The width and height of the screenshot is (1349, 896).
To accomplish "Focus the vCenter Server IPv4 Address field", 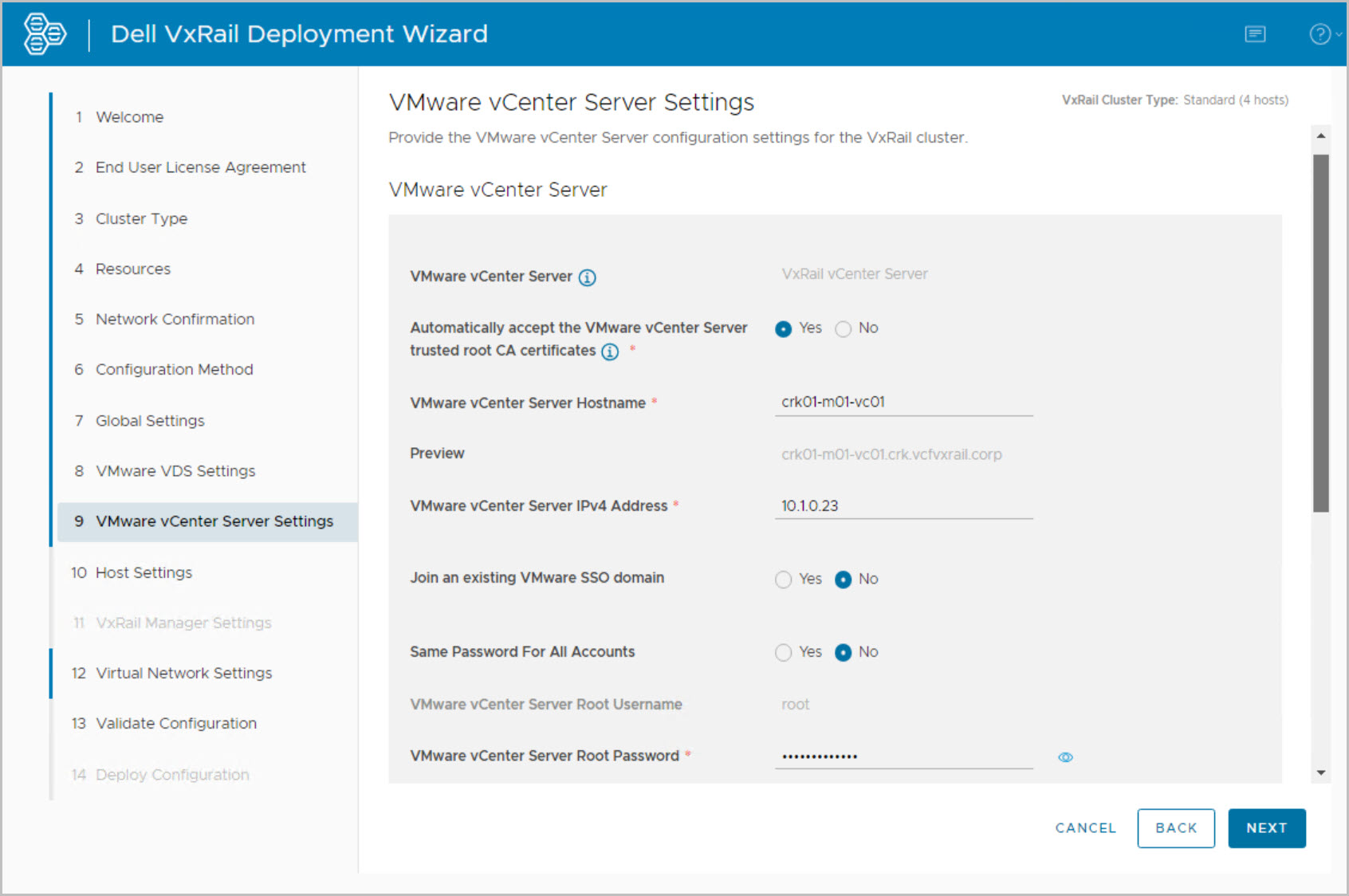I will 903,506.
